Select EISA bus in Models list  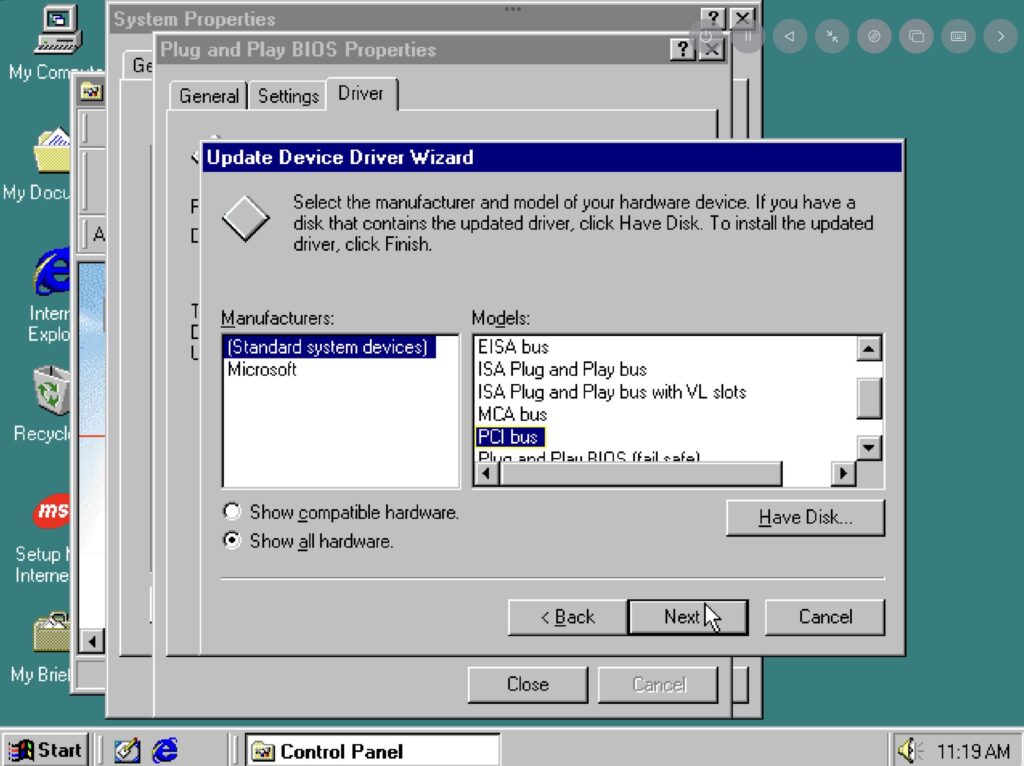[513, 347]
